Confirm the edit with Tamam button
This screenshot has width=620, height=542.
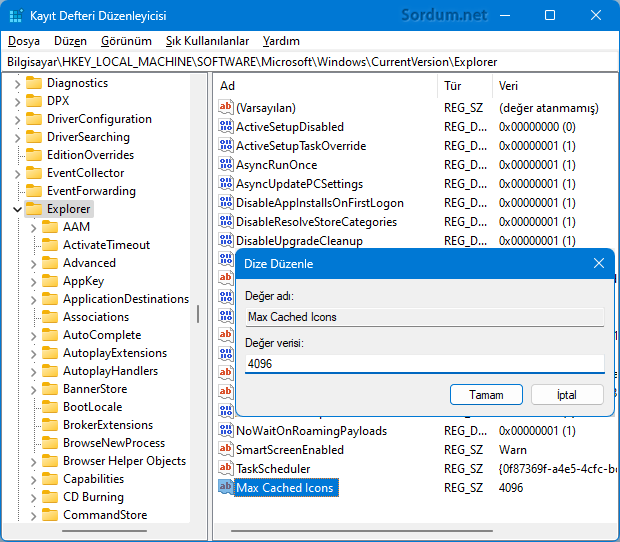(x=486, y=395)
